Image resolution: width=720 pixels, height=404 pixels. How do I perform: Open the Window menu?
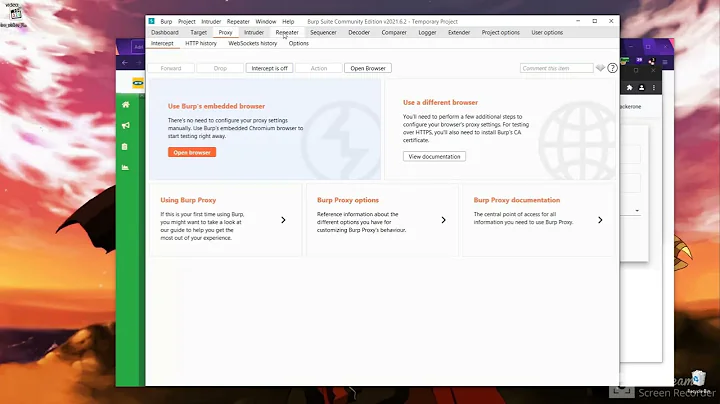click(265, 22)
